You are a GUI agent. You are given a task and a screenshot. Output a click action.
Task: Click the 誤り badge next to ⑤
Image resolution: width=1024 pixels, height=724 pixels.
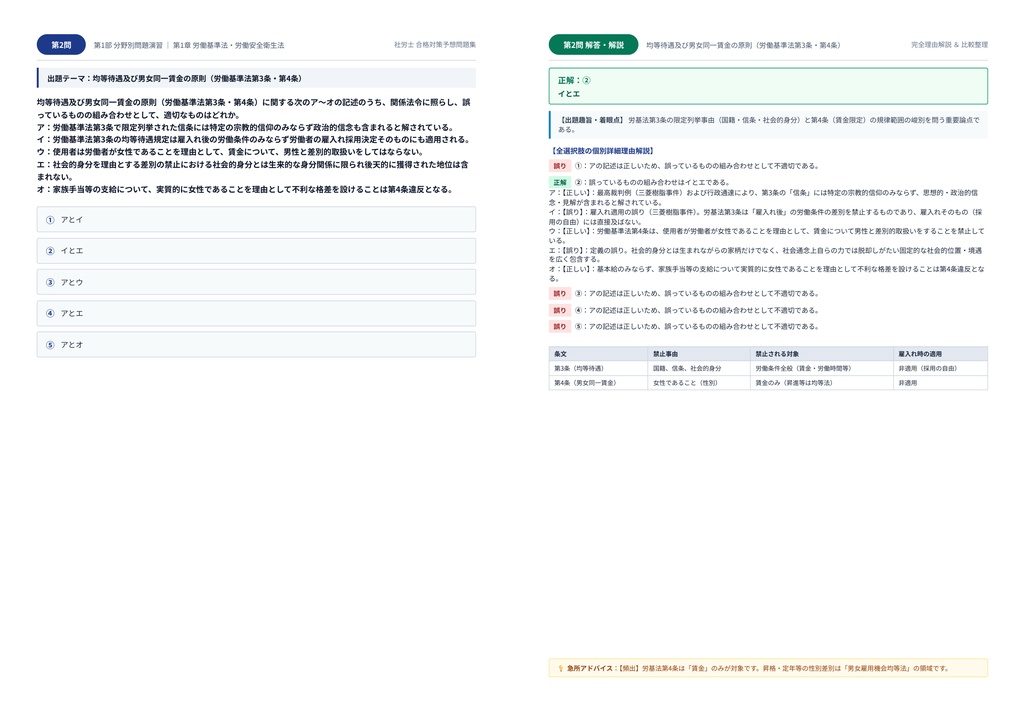560,326
